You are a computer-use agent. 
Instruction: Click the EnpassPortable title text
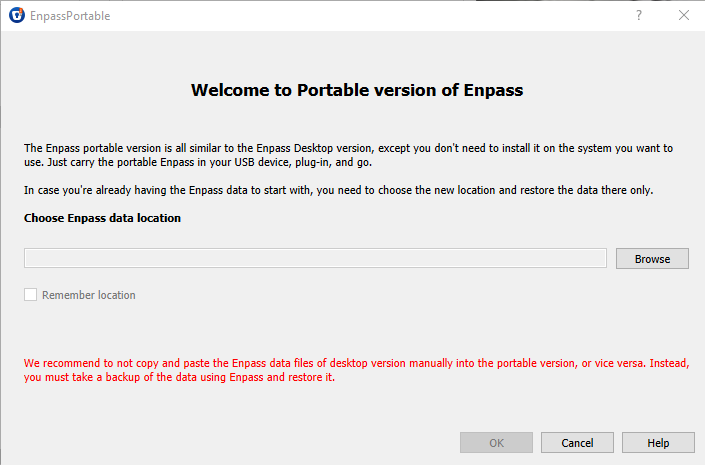(x=71, y=16)
